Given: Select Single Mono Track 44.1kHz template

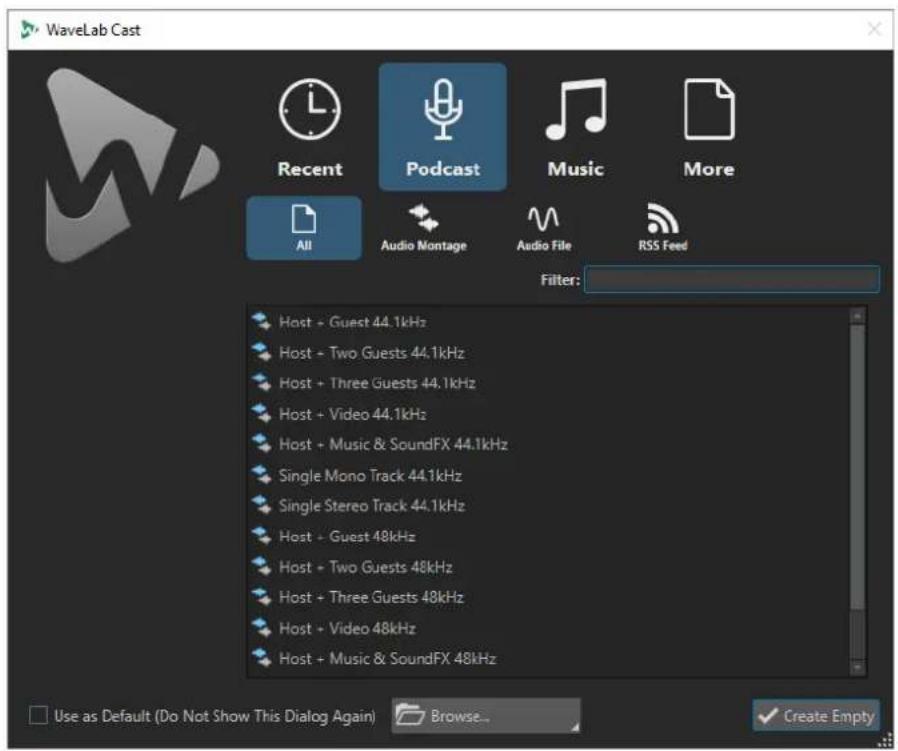Looking at the screenshot, I should tap(550, 475).
